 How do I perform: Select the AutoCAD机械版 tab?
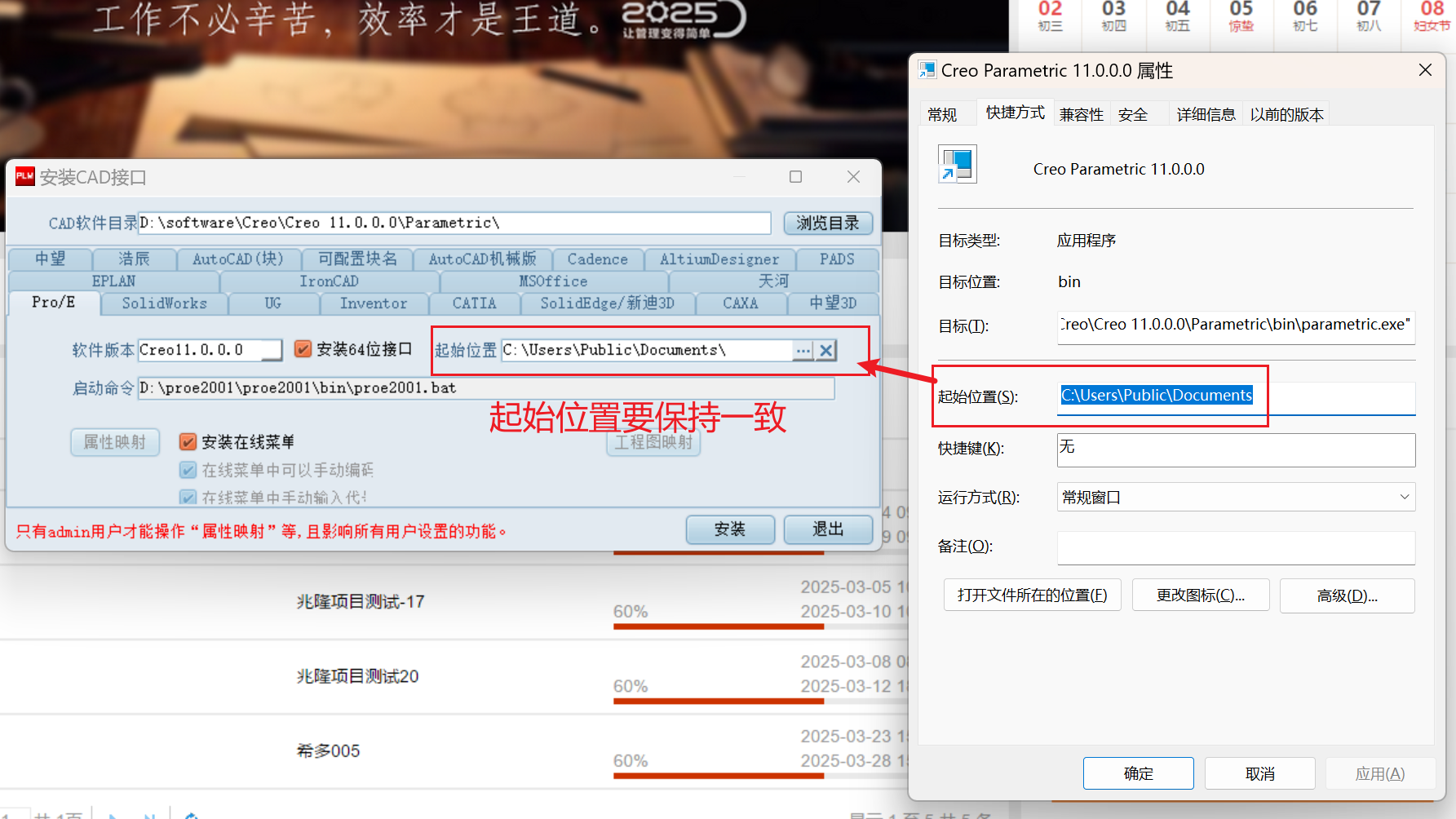tap(483, 259)
